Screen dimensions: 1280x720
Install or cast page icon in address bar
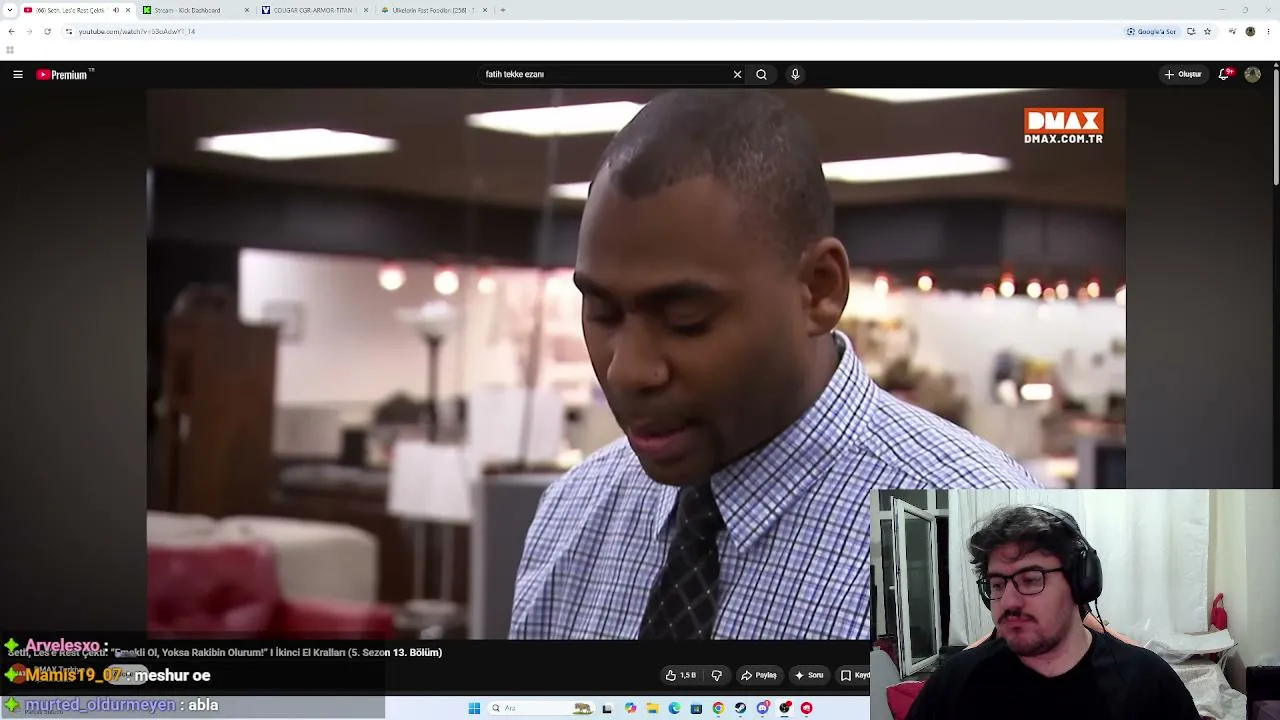click(x=1191, y=31)
